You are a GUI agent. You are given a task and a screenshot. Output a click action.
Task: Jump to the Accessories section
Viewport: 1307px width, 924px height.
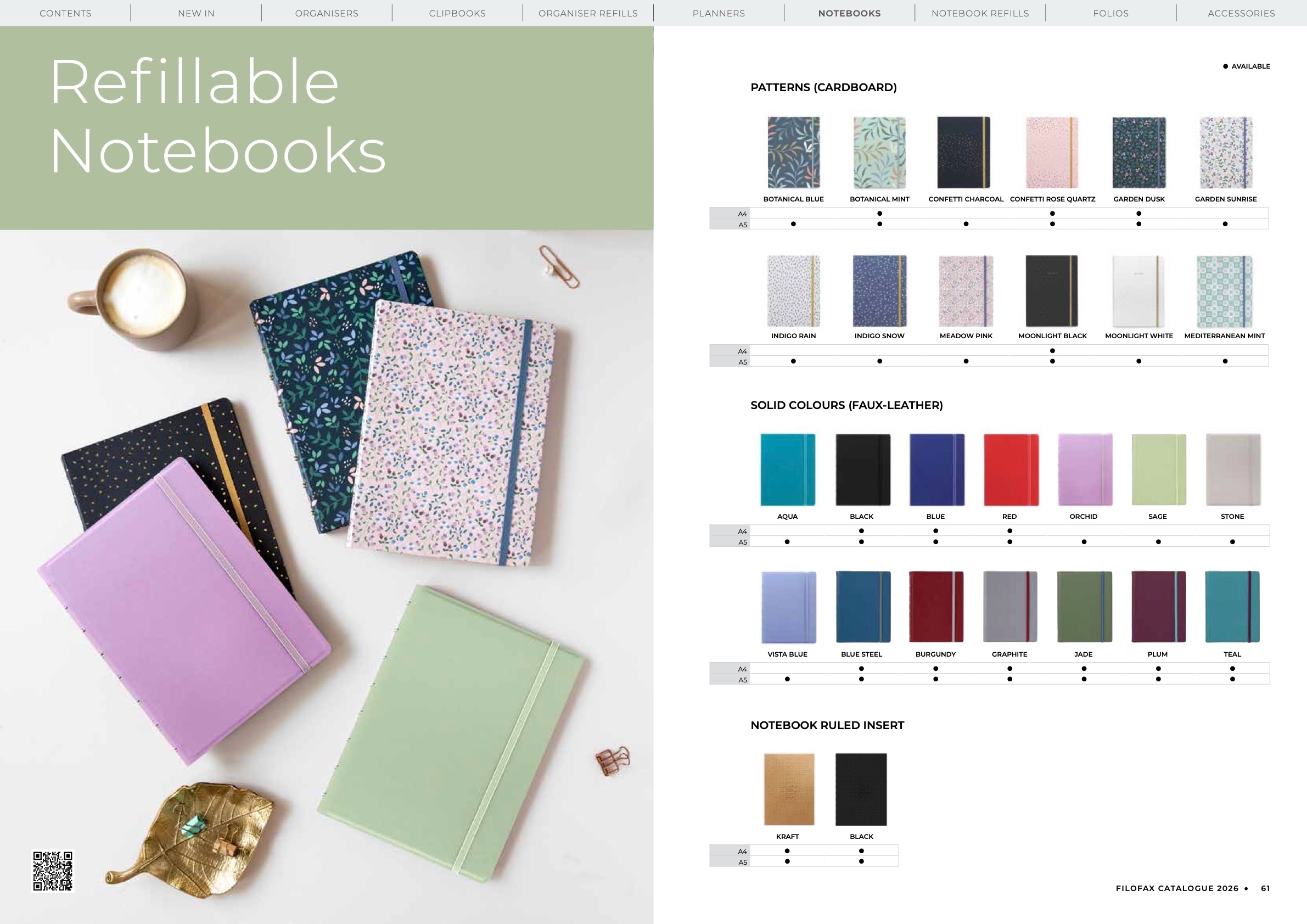1241,13
